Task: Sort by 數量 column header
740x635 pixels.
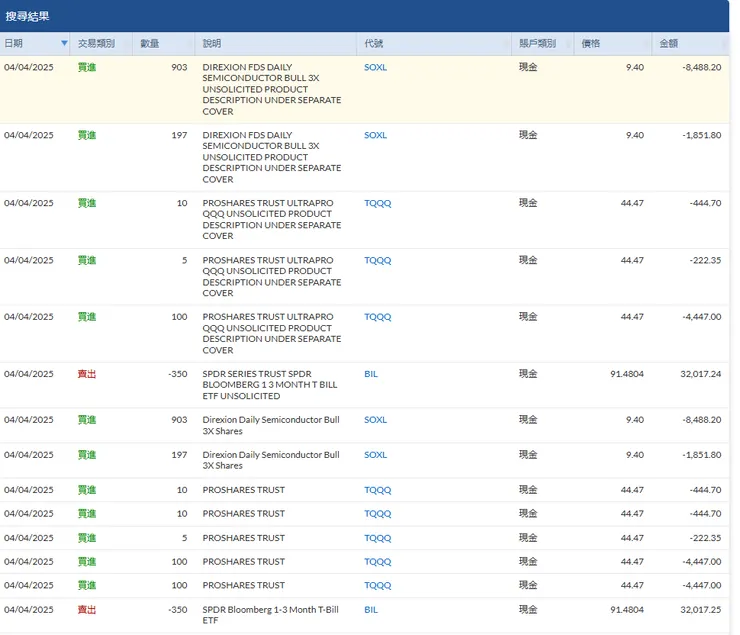Action: (x=150, y=44)
